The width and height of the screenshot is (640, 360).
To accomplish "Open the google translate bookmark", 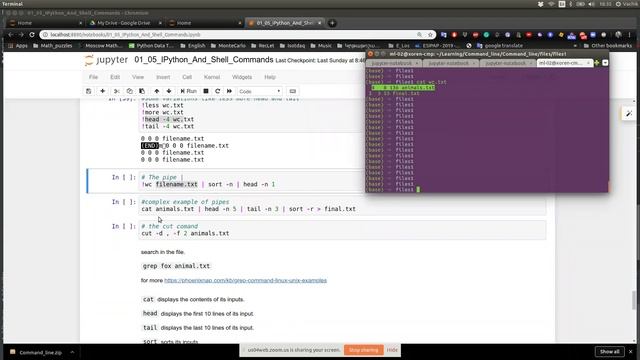I will coord(500,46).
